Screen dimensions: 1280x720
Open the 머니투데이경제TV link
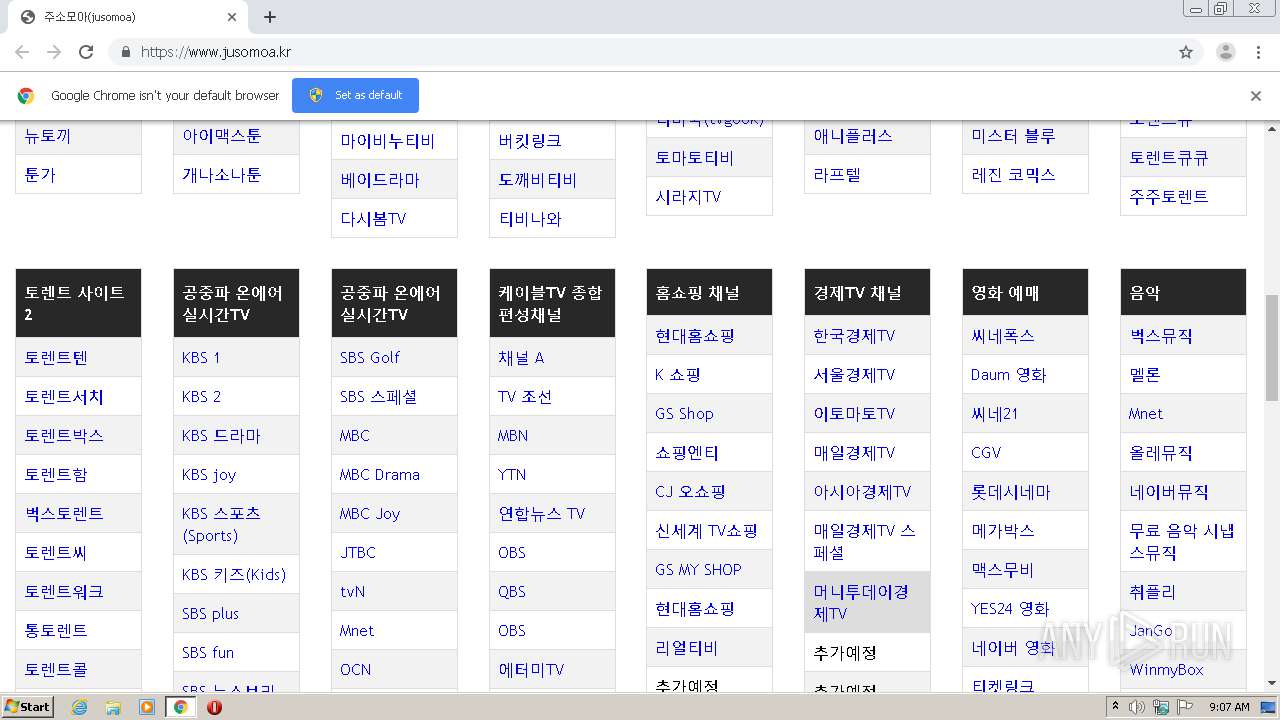point(861,602)
